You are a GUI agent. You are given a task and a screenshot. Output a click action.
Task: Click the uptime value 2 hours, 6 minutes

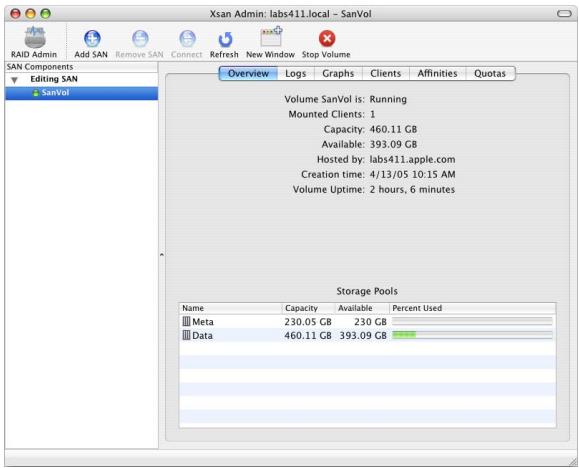click(412, 189)
